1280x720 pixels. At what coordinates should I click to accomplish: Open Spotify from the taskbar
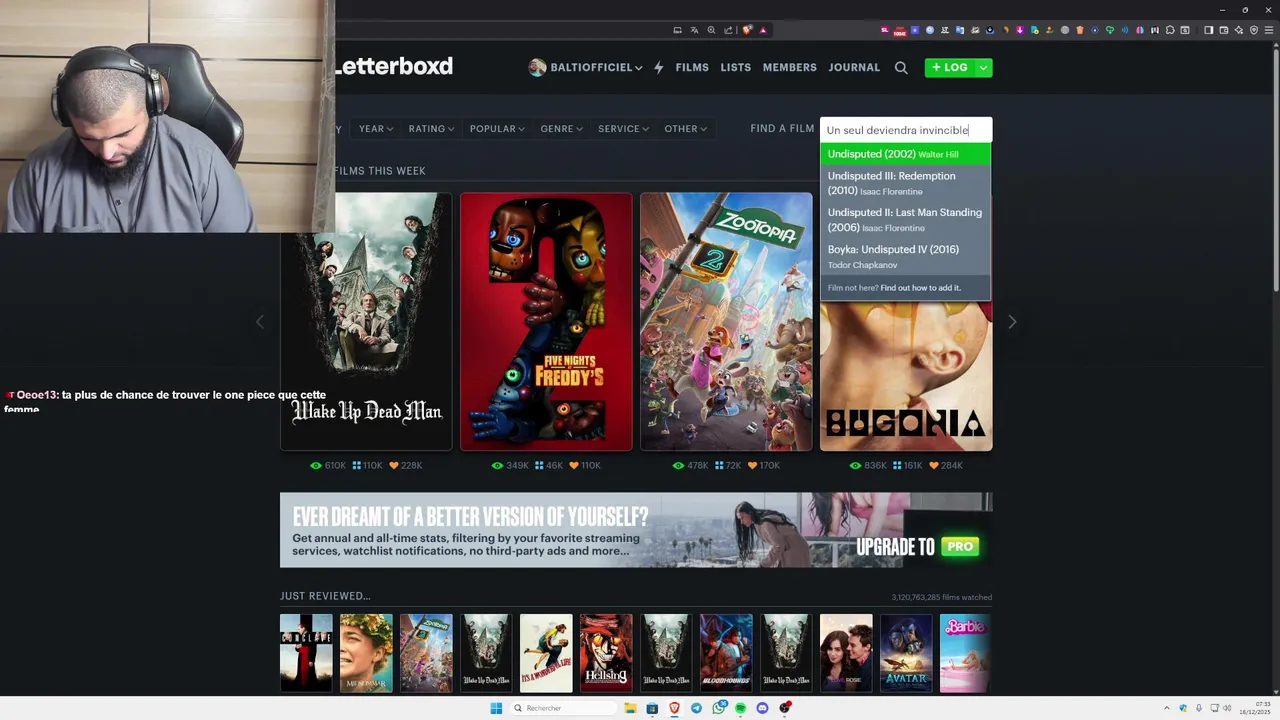pyautogui.click(x=741, y=708)
